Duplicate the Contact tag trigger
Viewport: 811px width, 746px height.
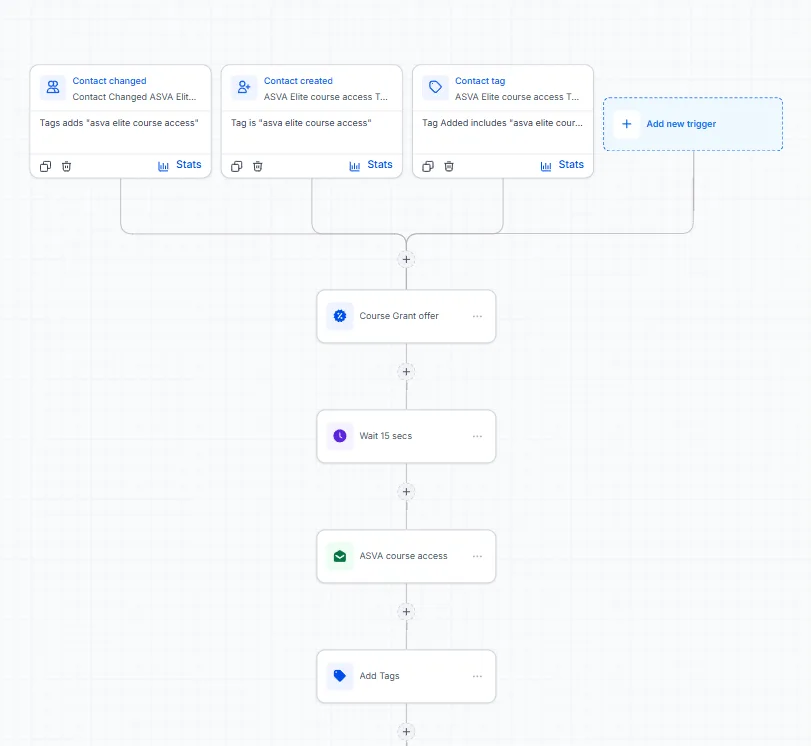(428, 166)
